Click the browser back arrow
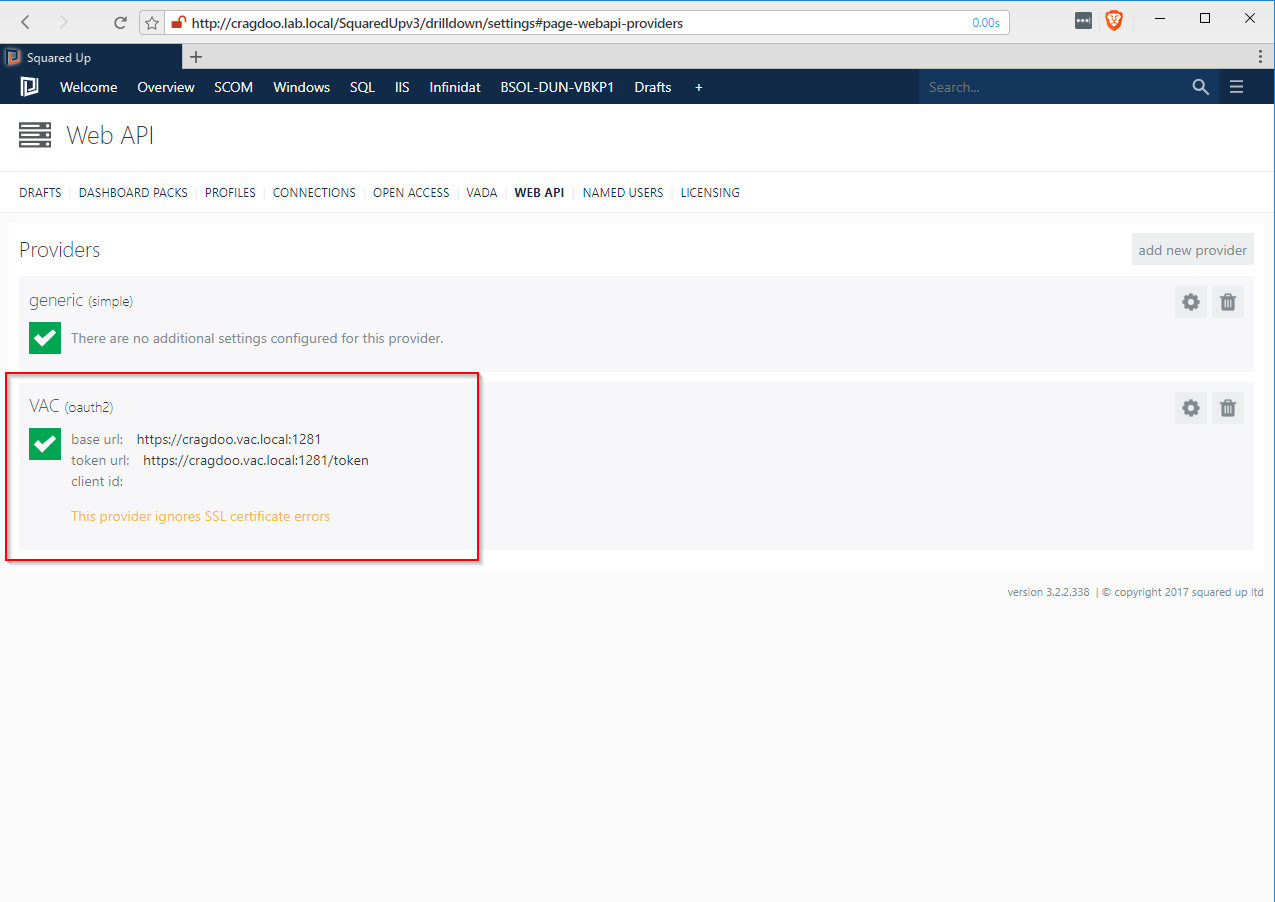 point(26,21)
